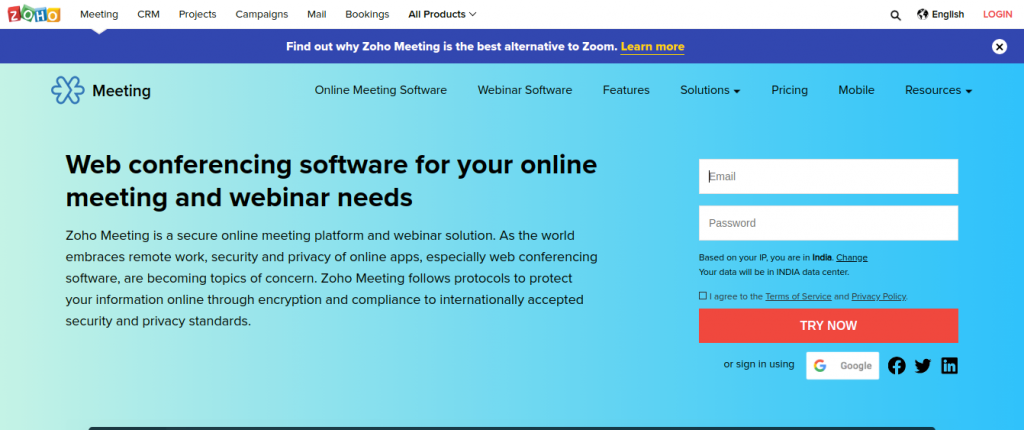Follow the Learn more banner link

coord(652,46)
